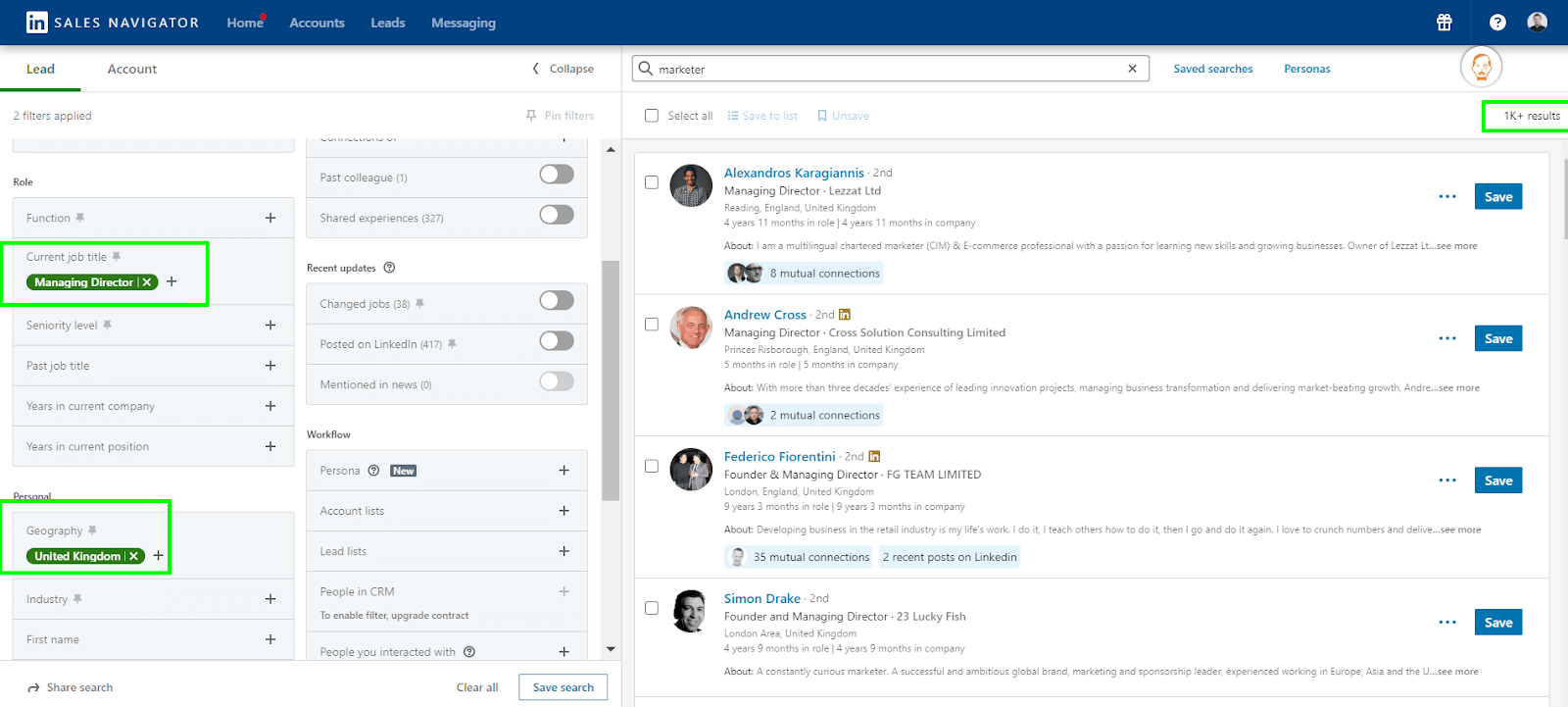Open Messaging in top navigation
This screenshot has height=707, width=1568.
(x=464, y=23)
